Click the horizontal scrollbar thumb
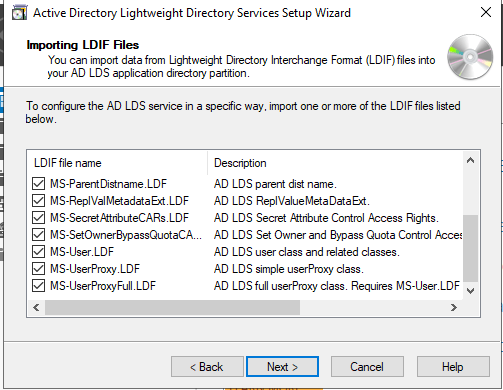503x390 pixels. coord(173,307)
